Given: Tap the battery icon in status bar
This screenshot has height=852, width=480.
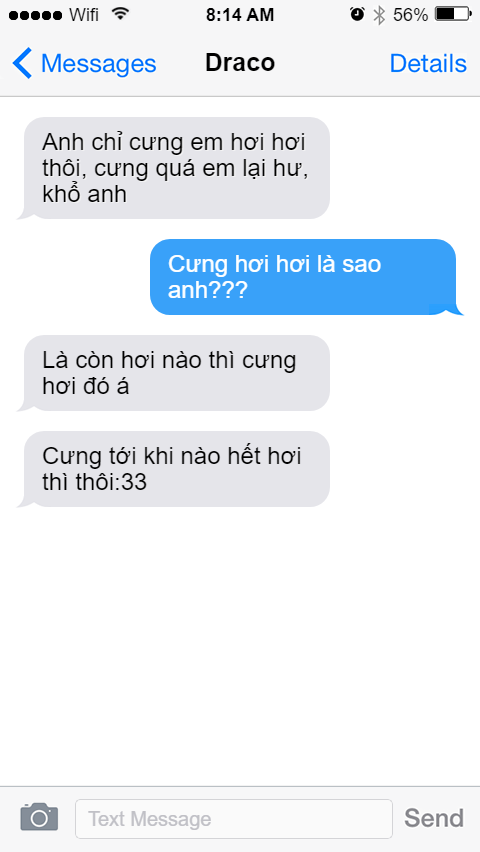Looking at the screenshot, I should pos(453,14).
